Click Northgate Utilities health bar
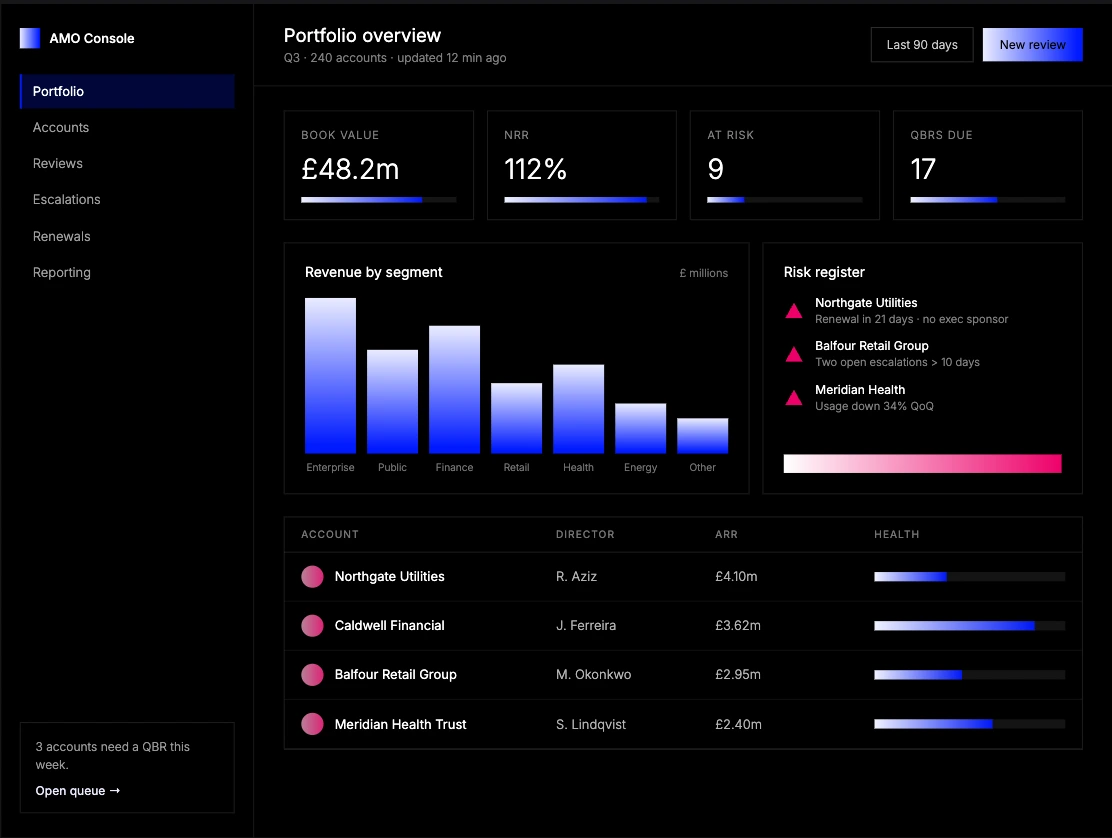Screen dimensions: 1112x838 (x=969, y=576)
